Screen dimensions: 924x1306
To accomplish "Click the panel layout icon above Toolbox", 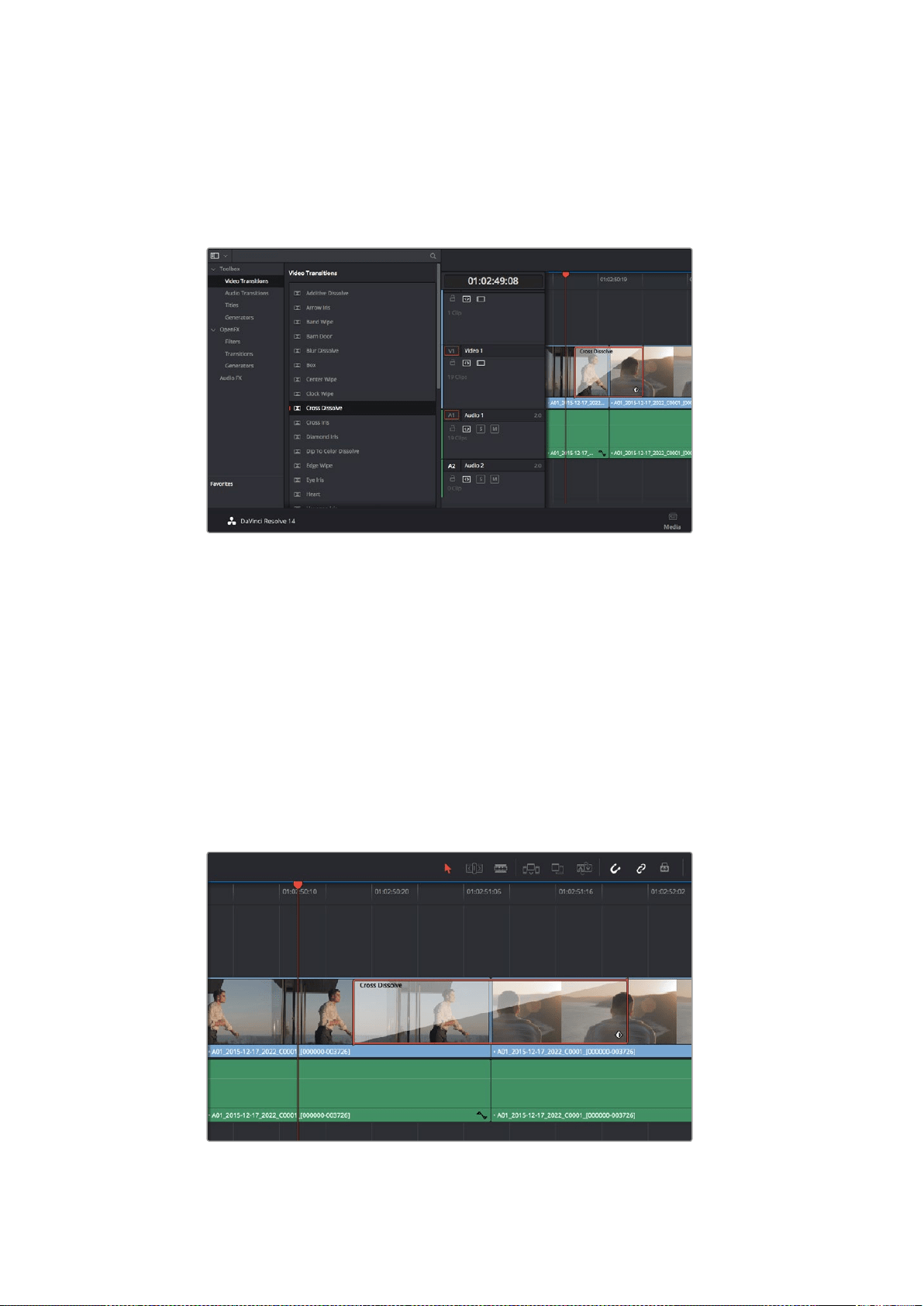I will tap(215, 256).
